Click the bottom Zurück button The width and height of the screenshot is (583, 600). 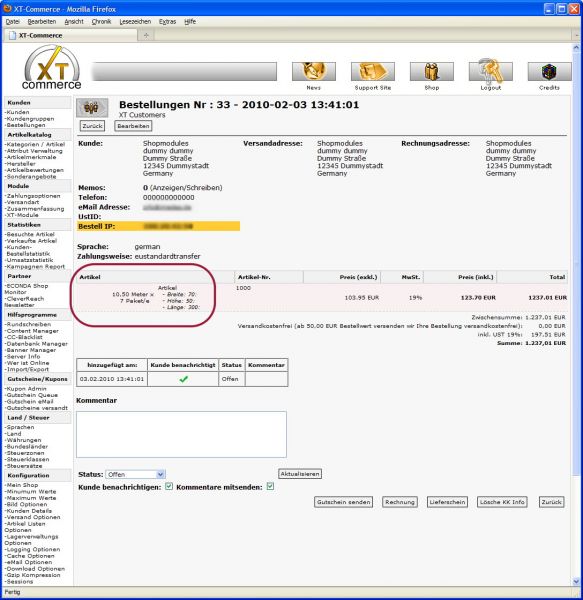pos(552,502)
